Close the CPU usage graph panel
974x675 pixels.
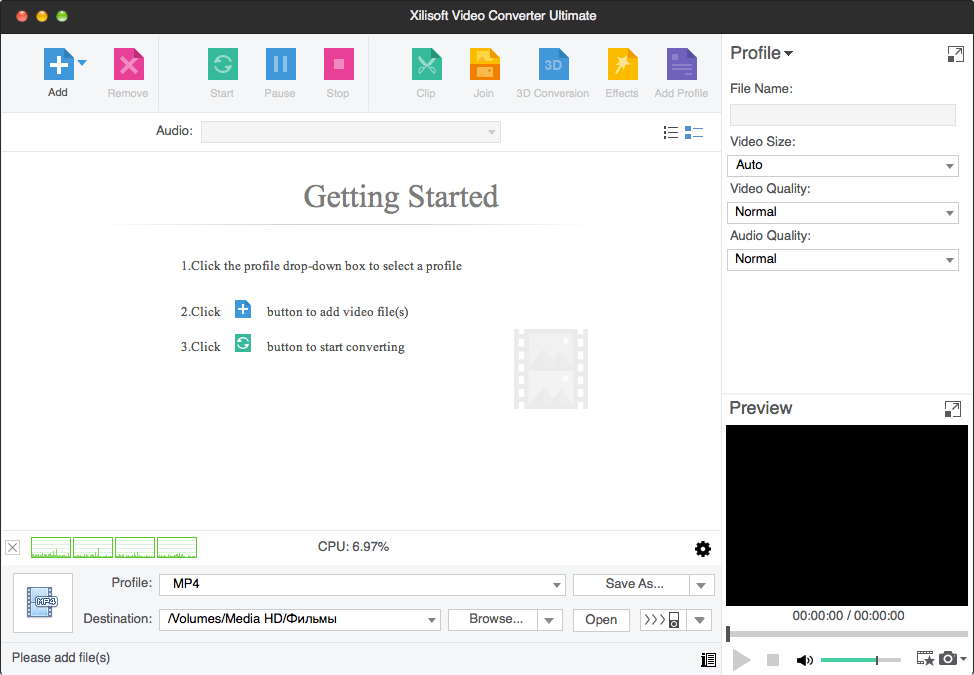(12, 548)
